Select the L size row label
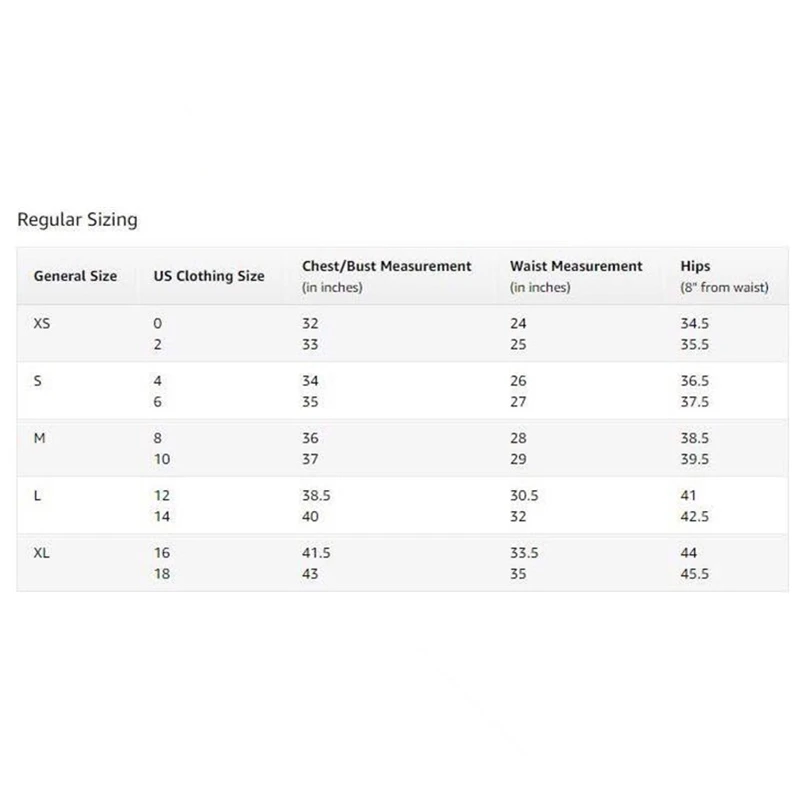The width and height of the screenshot is (800, 800). coord(37,495)
